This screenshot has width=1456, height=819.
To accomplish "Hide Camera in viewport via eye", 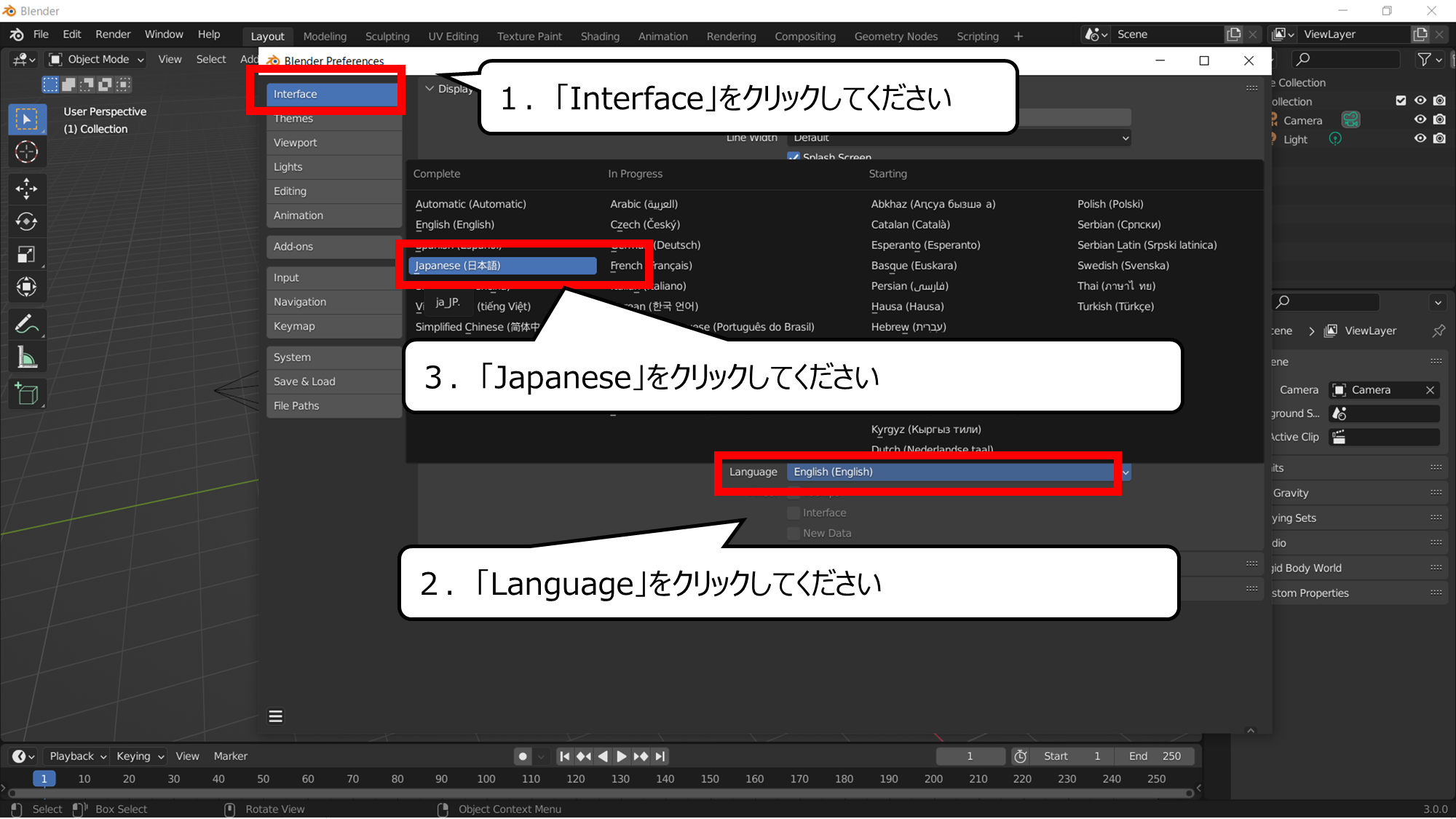I will pos(1420,119).
